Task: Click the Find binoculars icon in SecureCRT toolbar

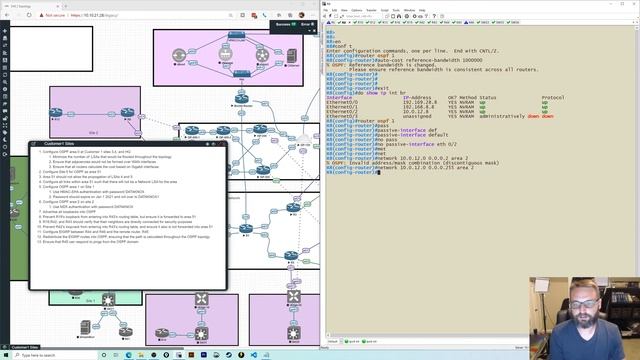Action: 399,16
